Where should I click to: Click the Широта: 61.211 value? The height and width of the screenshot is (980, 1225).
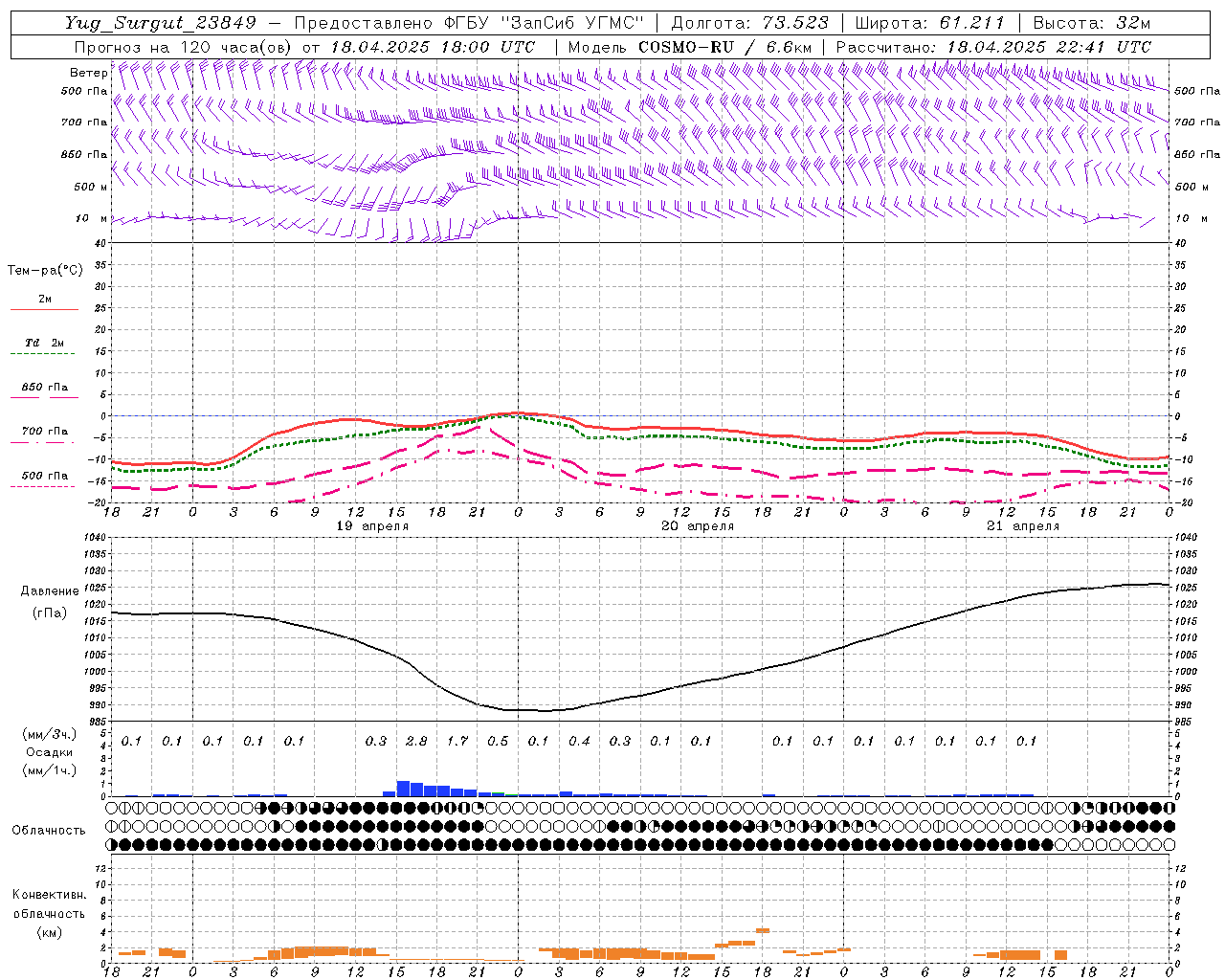[929, 23]
